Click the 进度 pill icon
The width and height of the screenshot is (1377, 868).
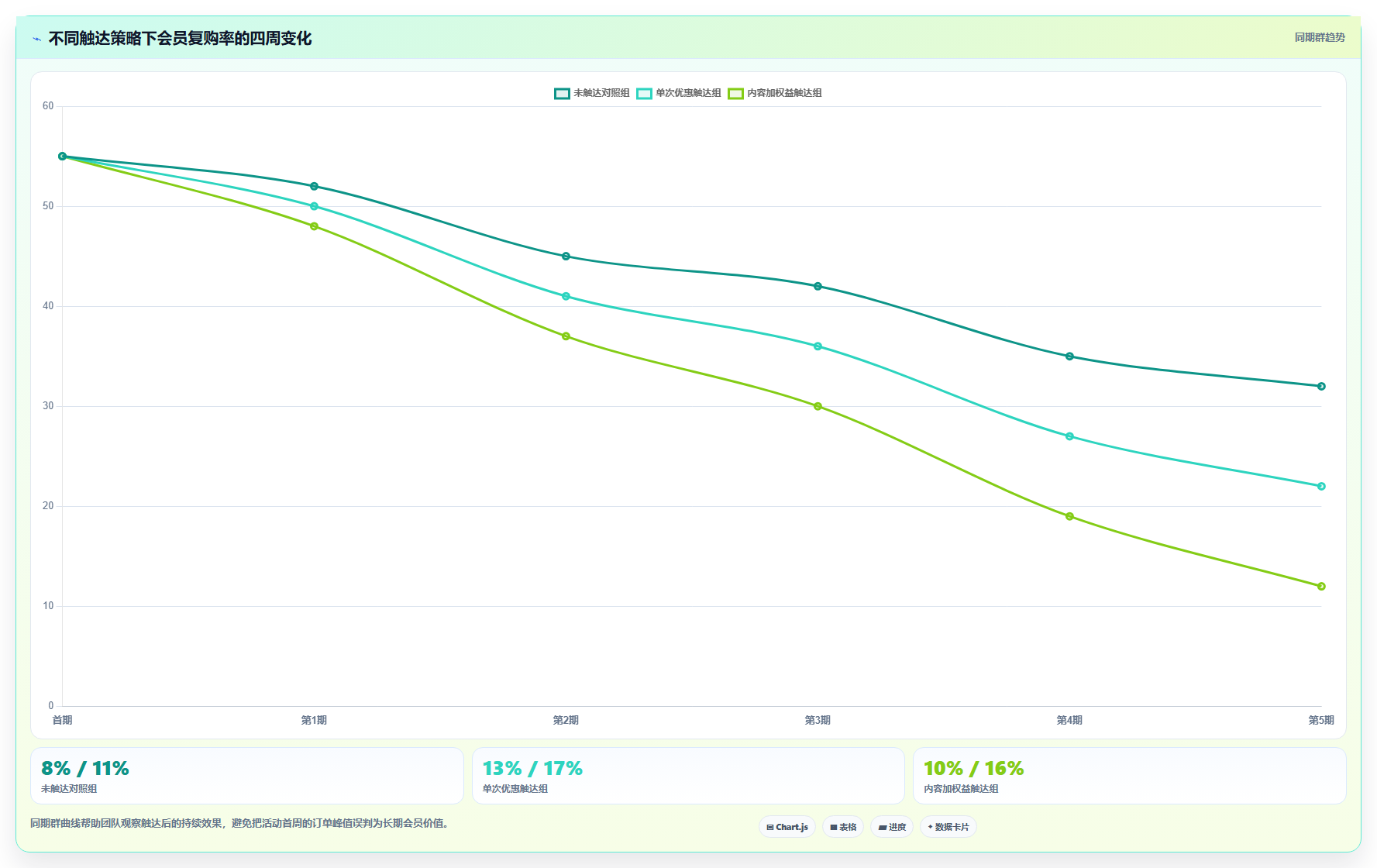click(x=882, y=827)
